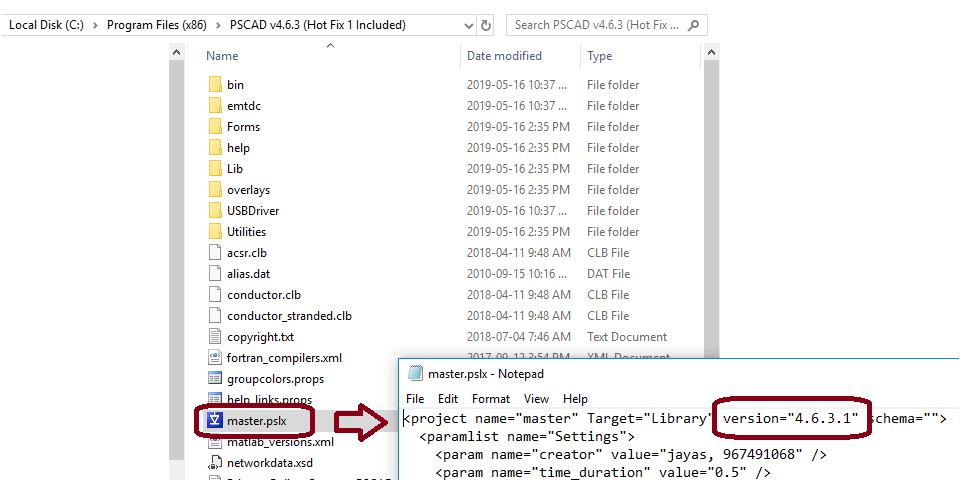
Task: Select the emtdc folder icon
Action: (215, 106)
